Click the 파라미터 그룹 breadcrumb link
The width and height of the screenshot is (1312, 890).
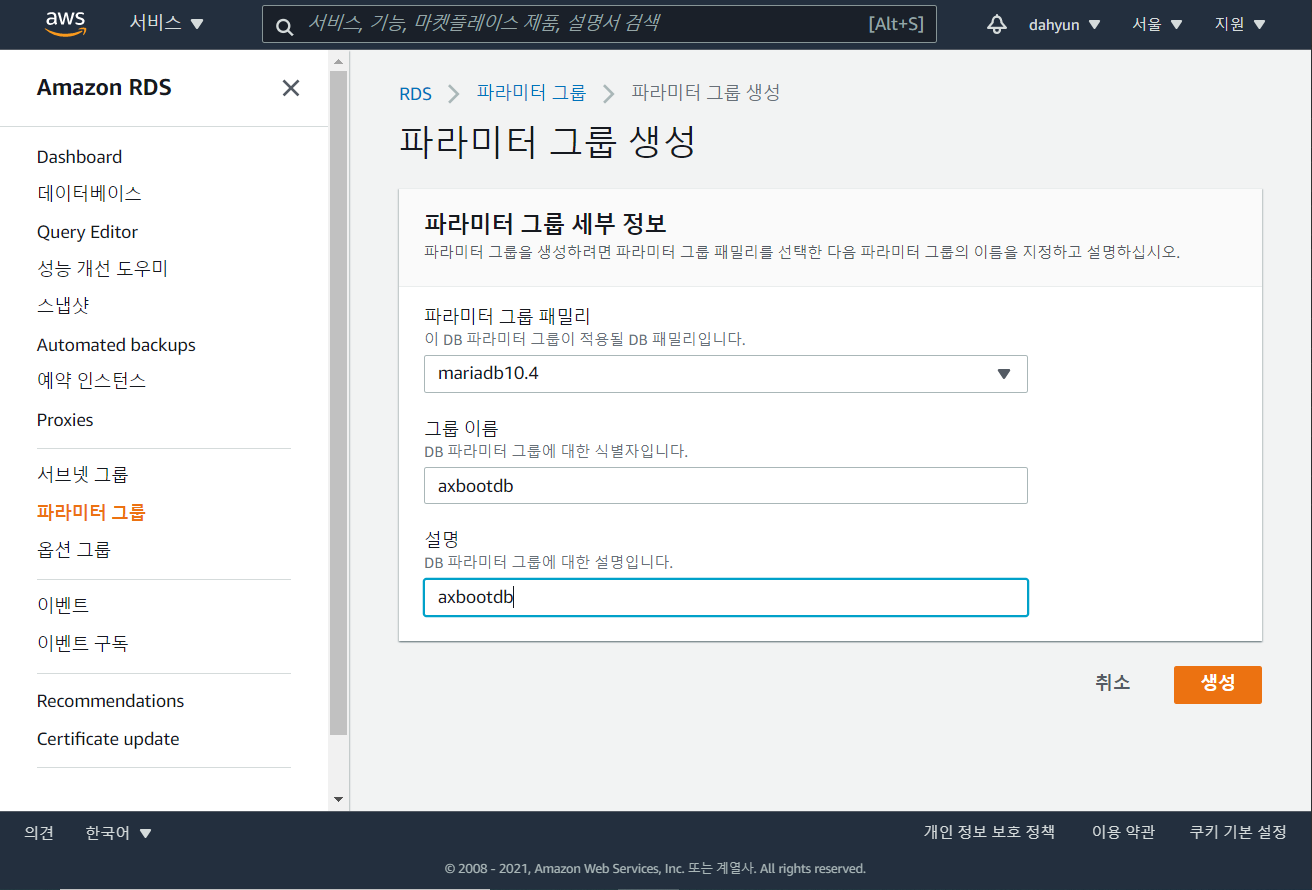[531, 93]
